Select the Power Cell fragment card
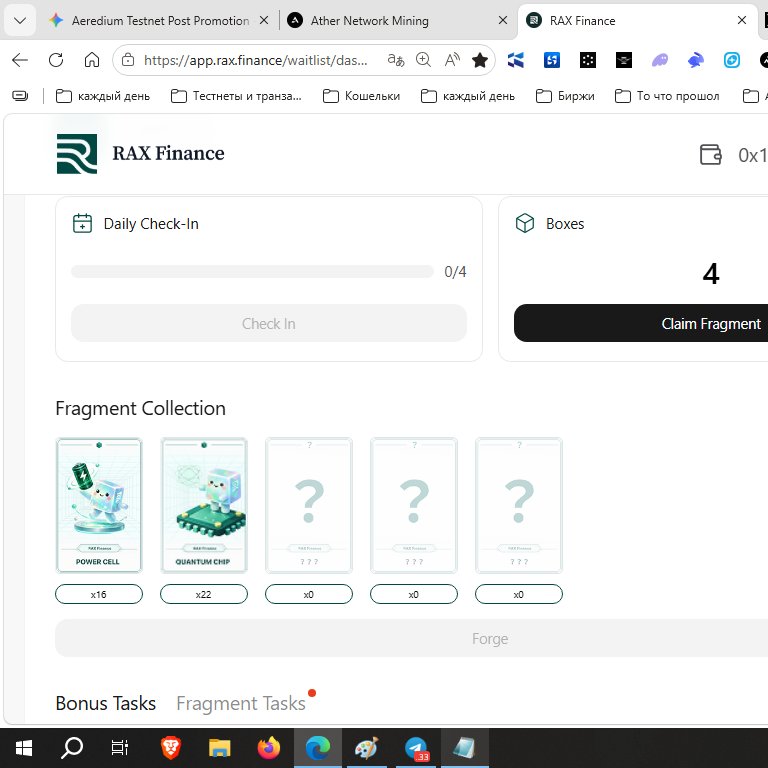 tap(99, 505)
